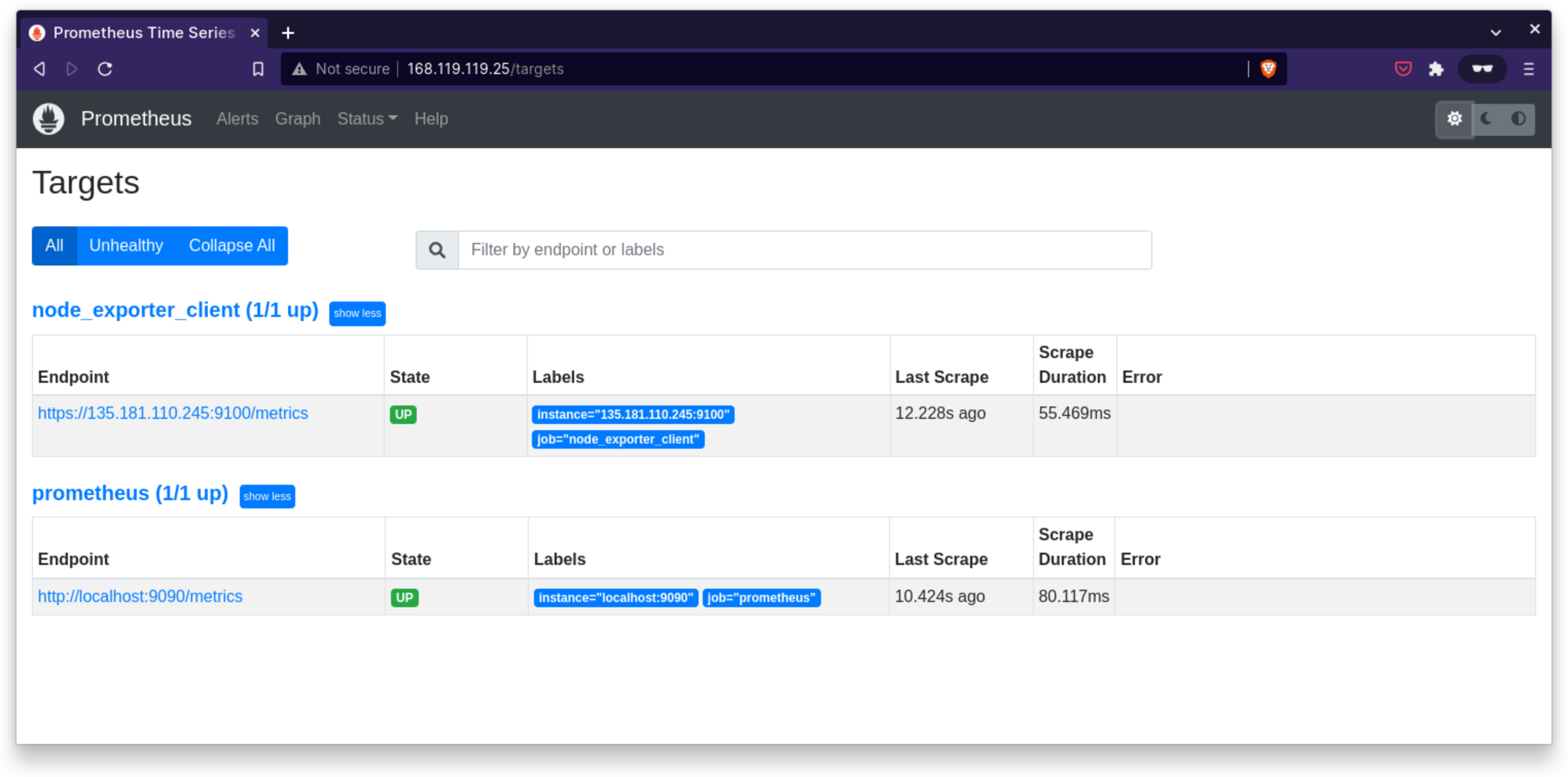Image resolution: width=1568 pixels, height=777 pixels.
Task: Open the Status dropdown menu
Action: point(367,119)
